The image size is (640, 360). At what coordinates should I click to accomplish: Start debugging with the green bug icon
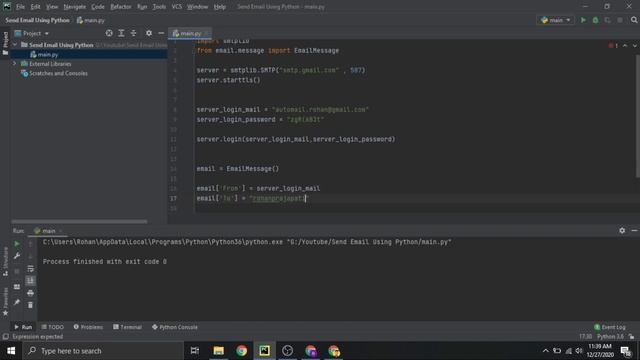click(x=596, y=20)
